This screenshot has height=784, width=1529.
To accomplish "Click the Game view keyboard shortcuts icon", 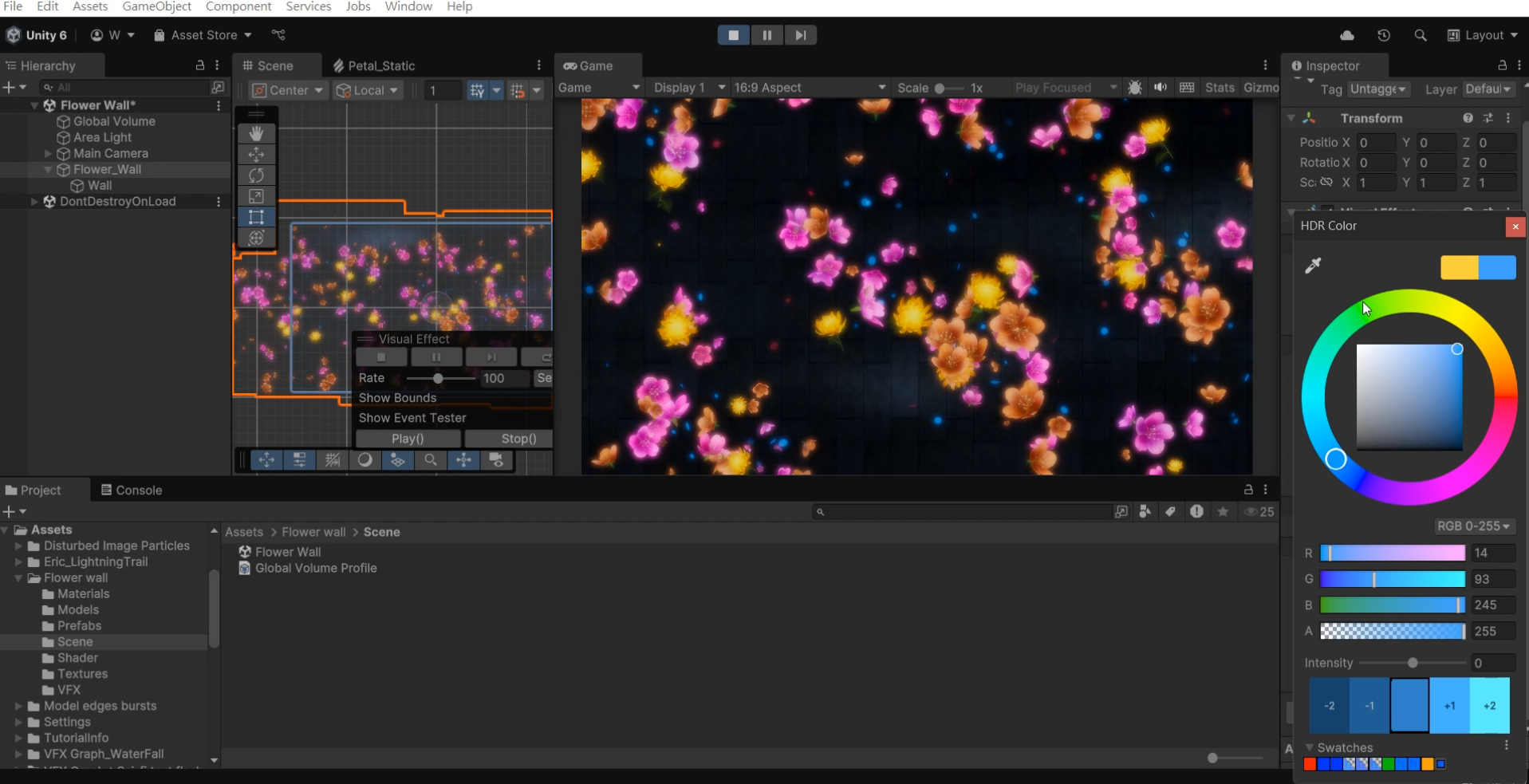I will 1187,88.
